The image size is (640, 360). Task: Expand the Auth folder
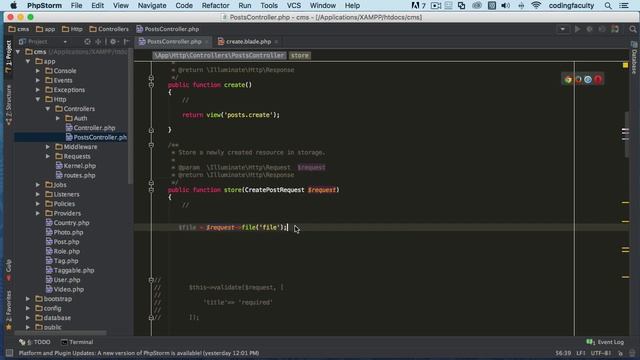pyautogui.click(x=58, y=118)
